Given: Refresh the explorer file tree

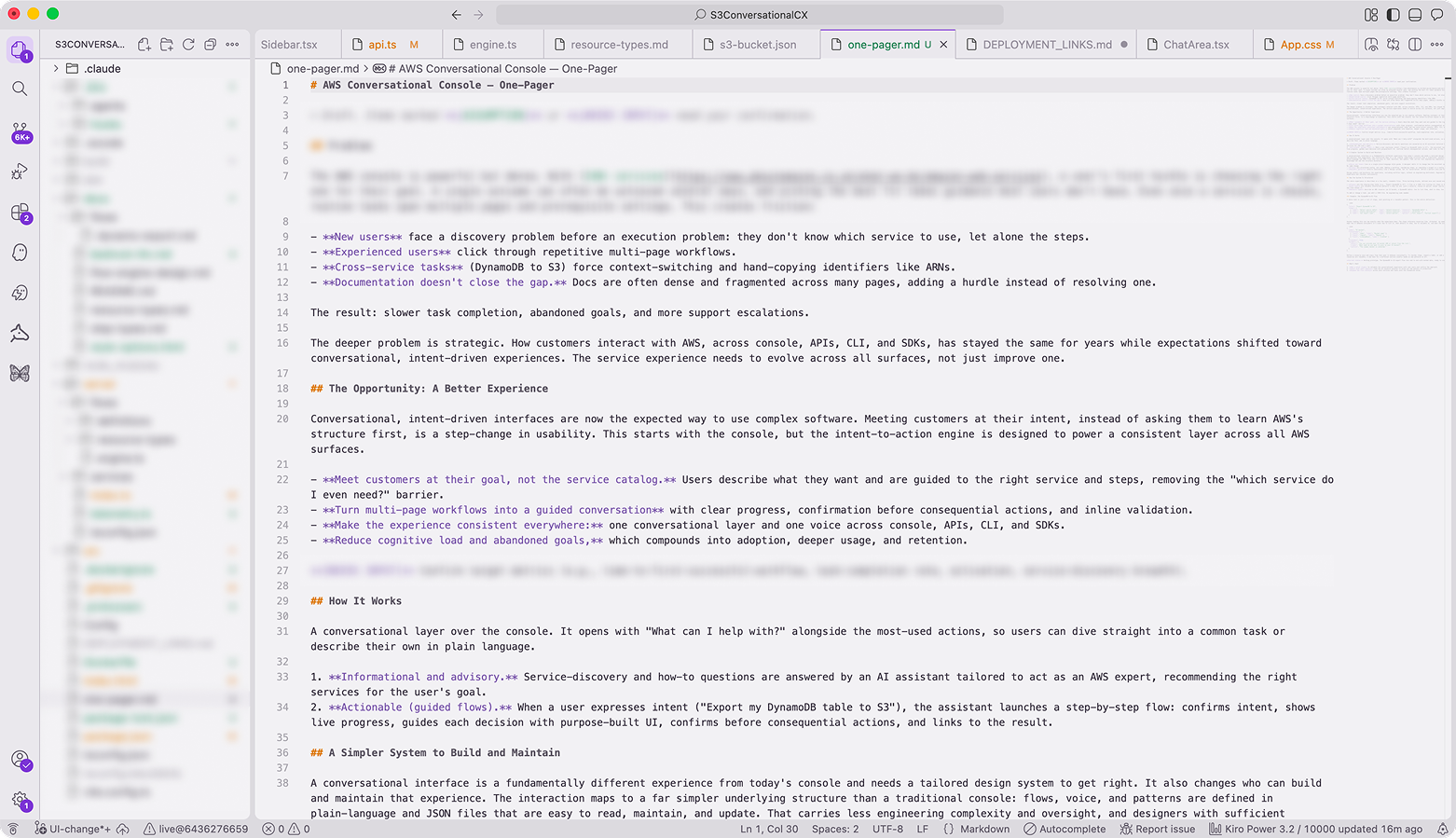Looking at the screenshot, I should point(188,44).
